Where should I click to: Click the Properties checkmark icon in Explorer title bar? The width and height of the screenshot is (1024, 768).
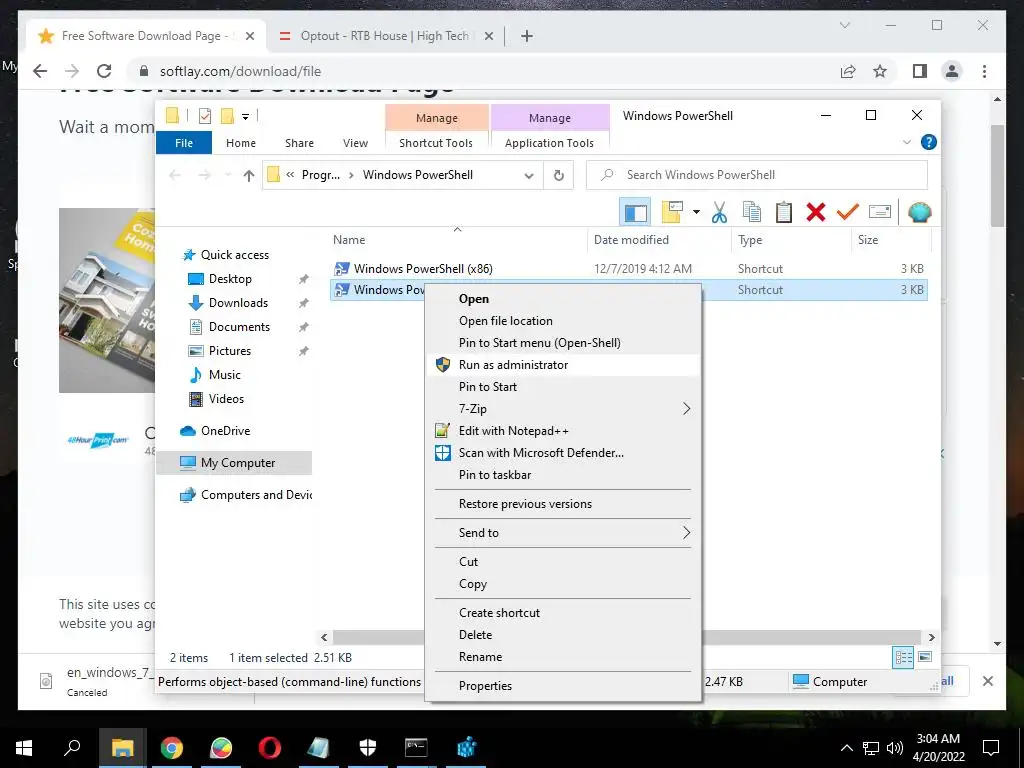click(205, 116)
